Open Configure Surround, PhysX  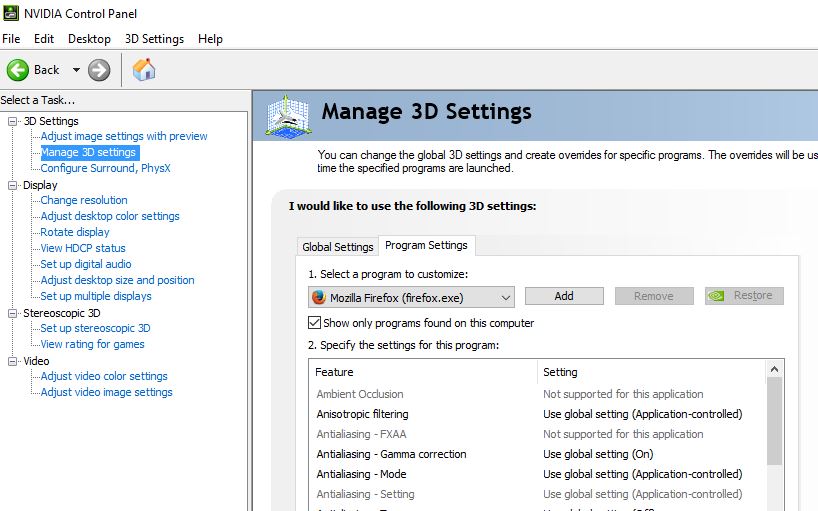[x=105, y=168]
